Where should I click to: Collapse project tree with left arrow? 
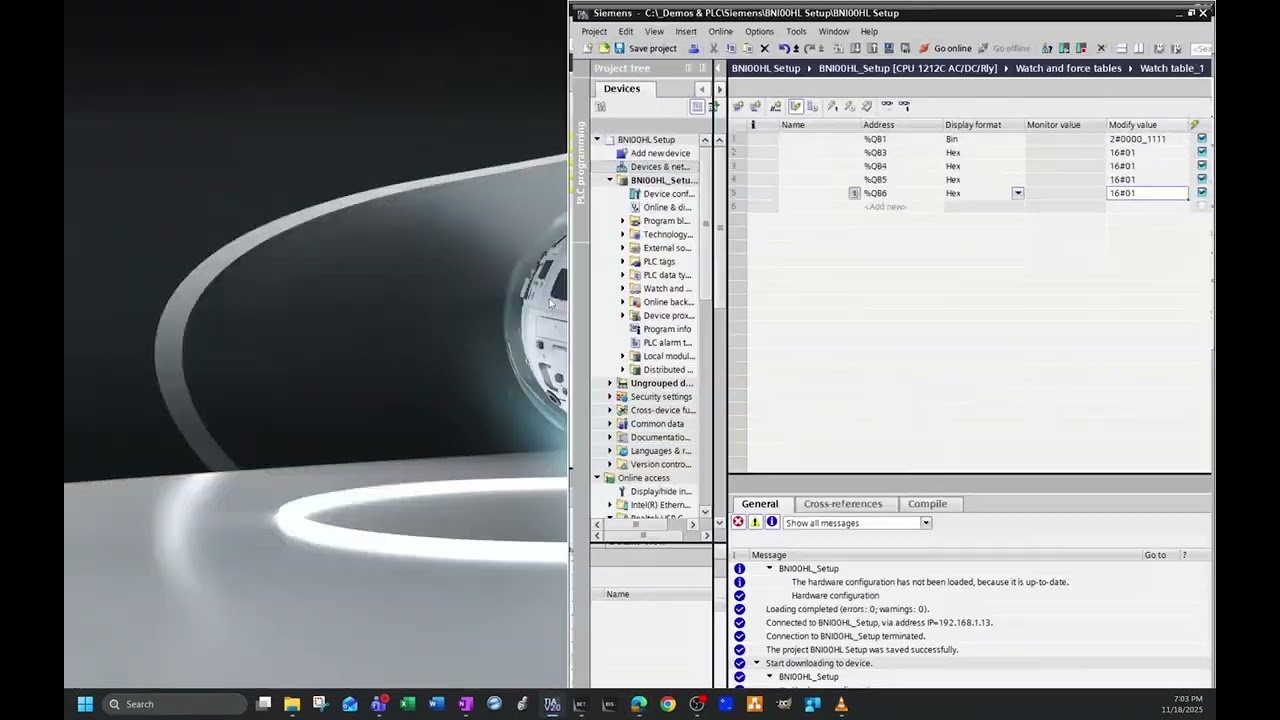[x=701, y=89]
